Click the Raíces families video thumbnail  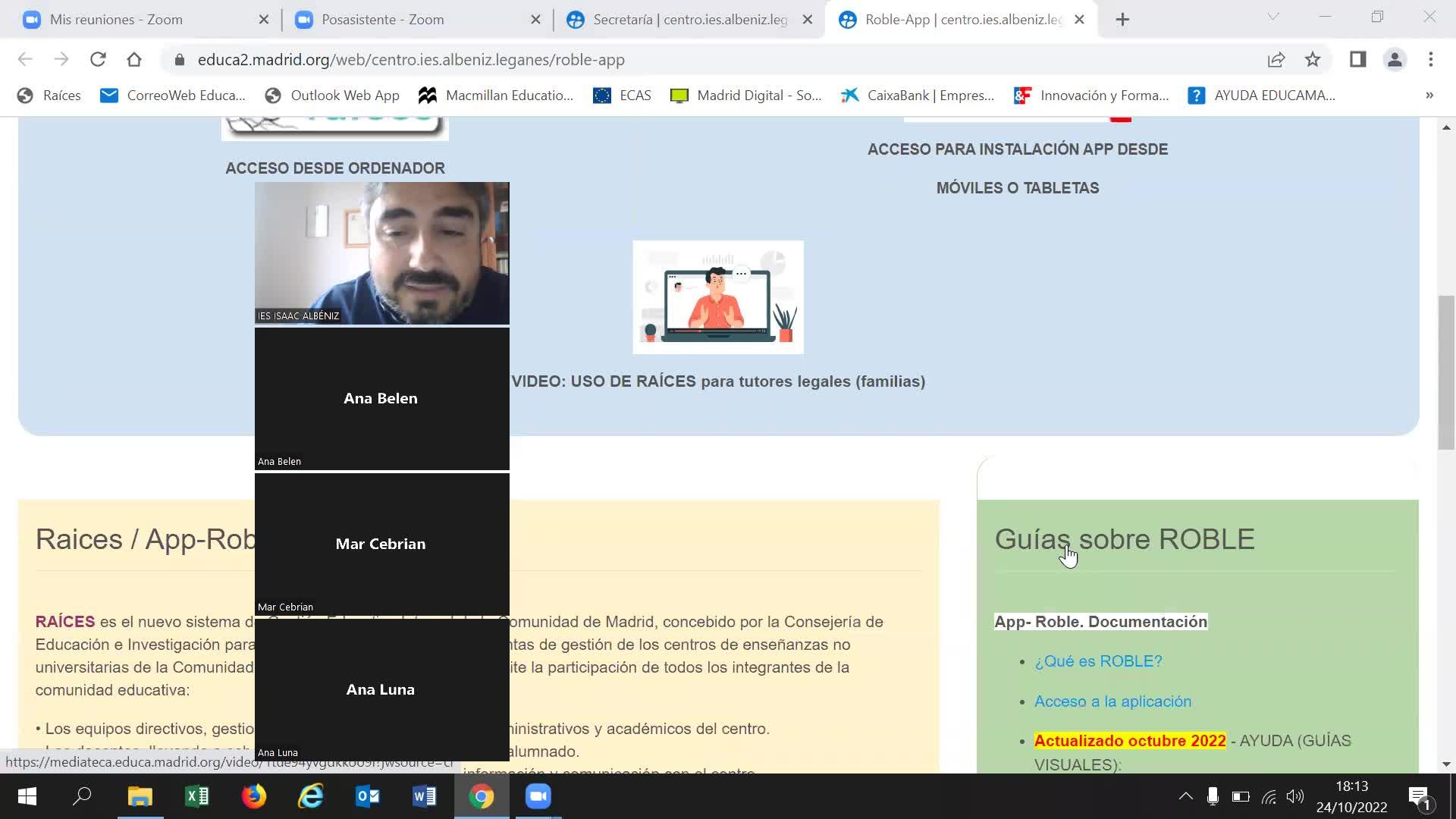[717, 297]
